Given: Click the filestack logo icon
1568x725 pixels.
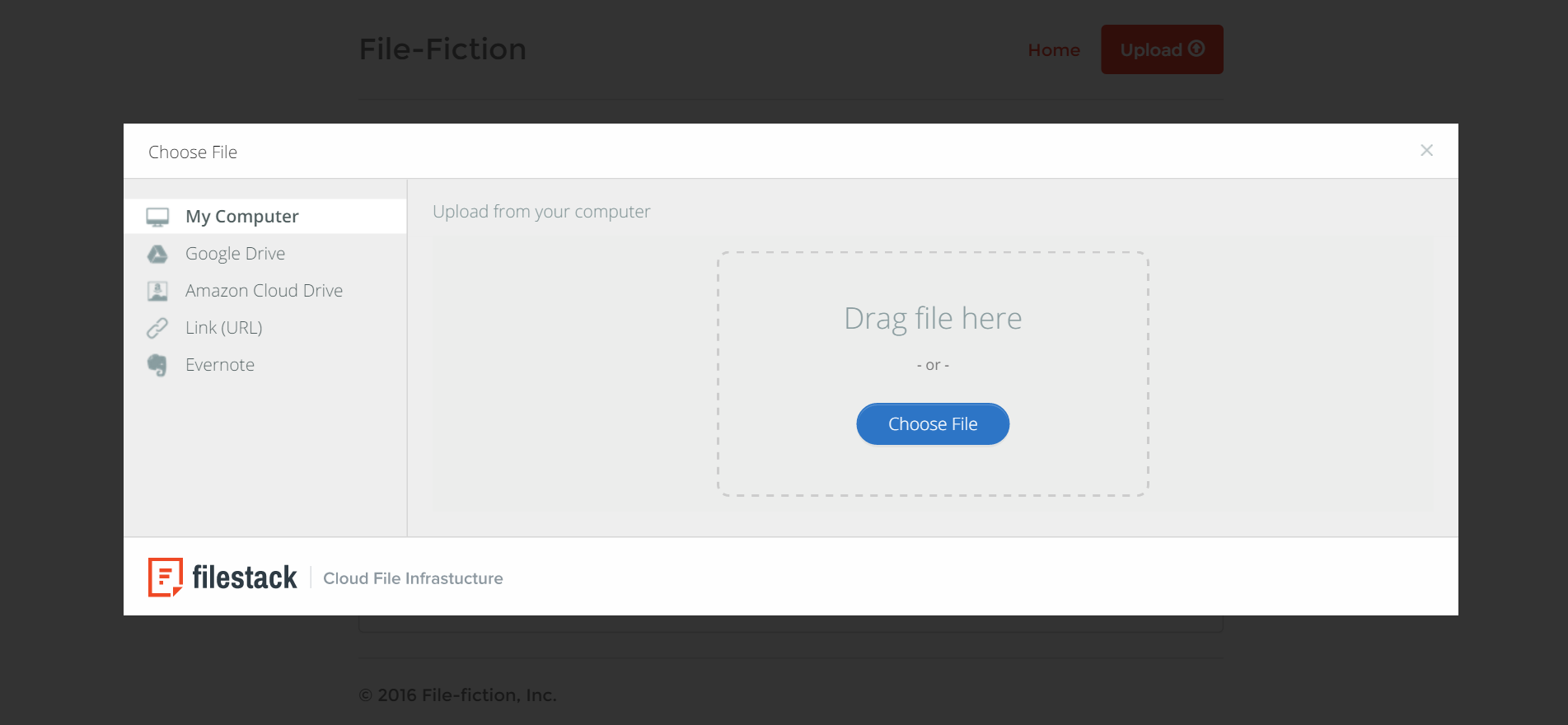Looking at the screenshot, I should point(166,577).
